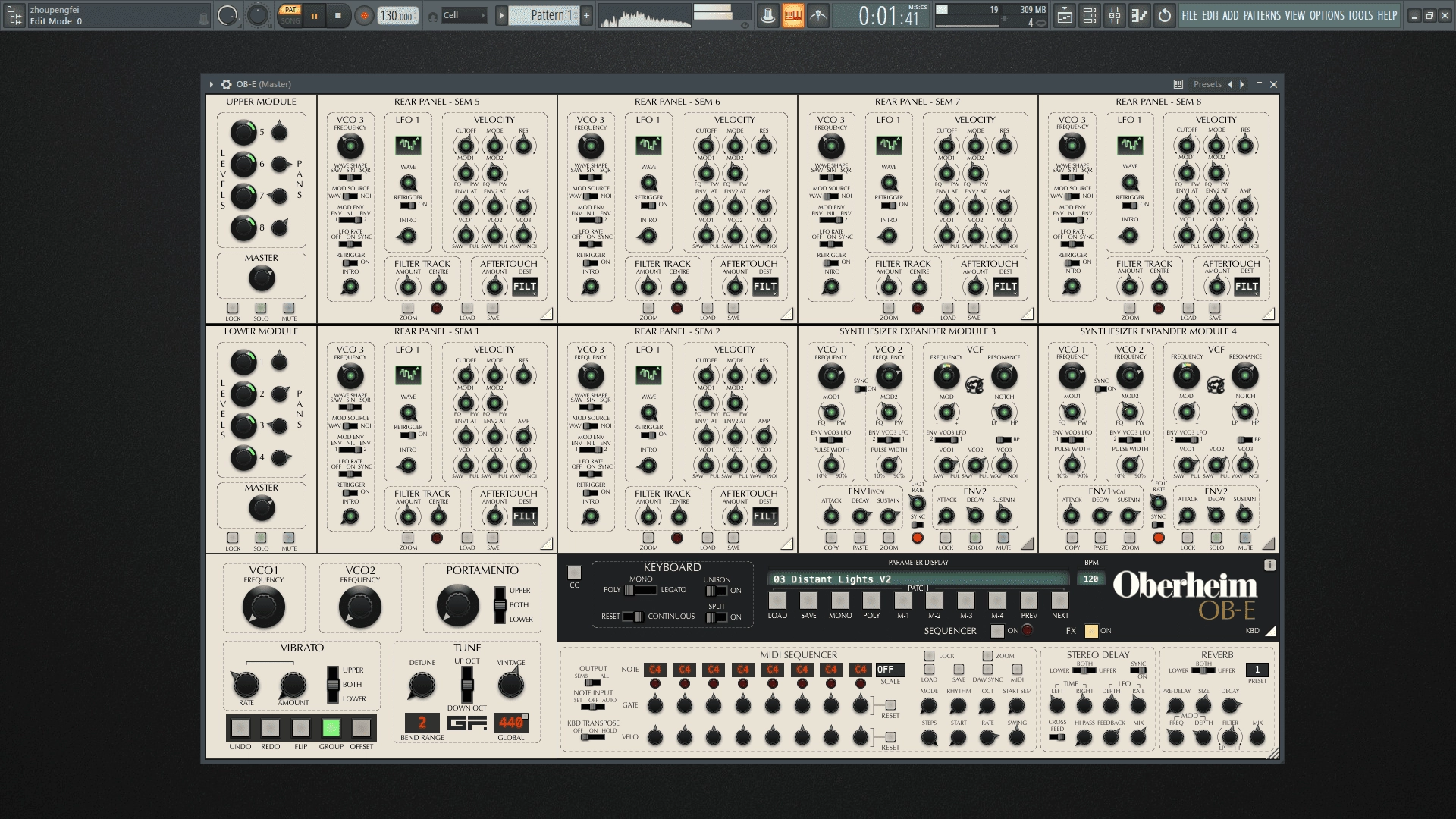The image size is (1456, 819).
Task: Click the patch NEXT button
Action: click(1060, 601)
